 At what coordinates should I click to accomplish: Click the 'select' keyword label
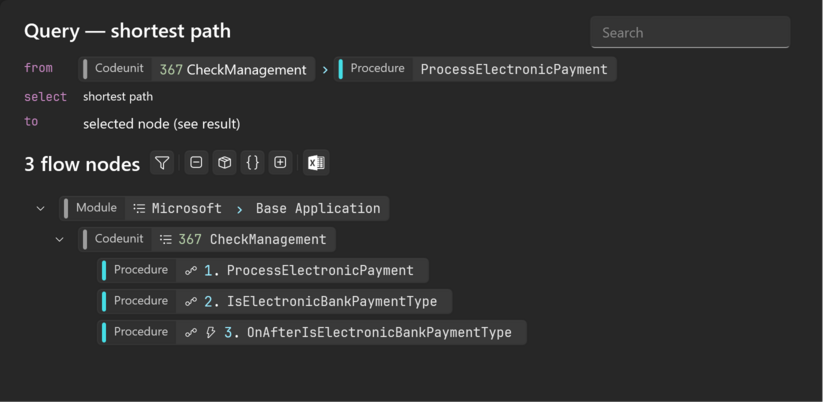coord(46,97)
